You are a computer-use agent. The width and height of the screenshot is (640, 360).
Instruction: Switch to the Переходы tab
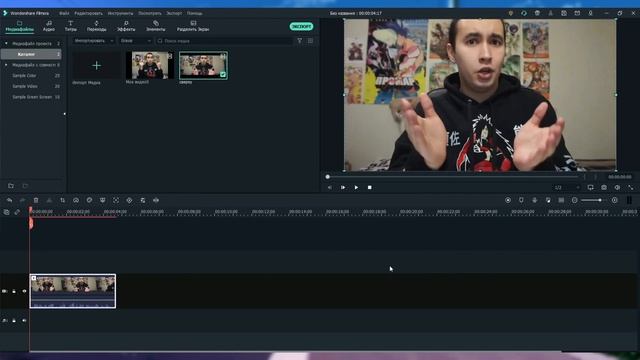point(96,26)
